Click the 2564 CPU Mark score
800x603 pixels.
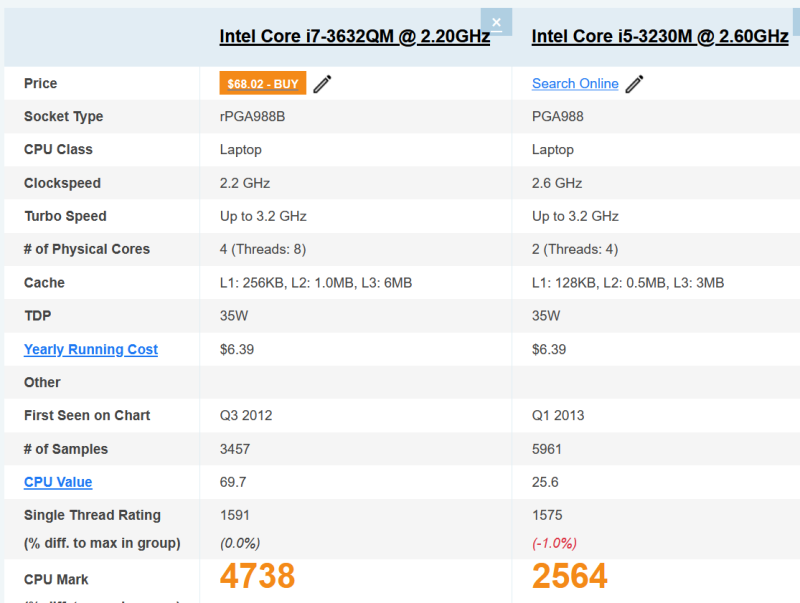569,576
